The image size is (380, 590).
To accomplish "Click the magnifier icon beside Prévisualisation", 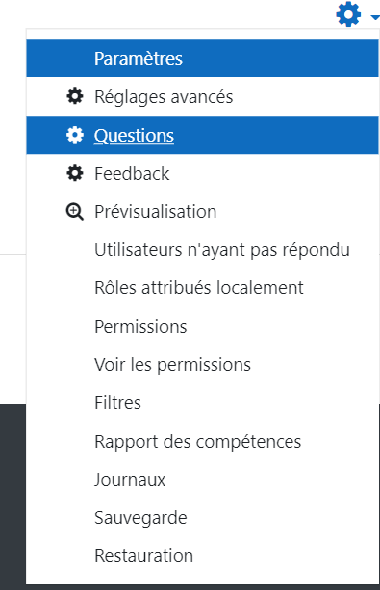I will click(x=75, y=211).
